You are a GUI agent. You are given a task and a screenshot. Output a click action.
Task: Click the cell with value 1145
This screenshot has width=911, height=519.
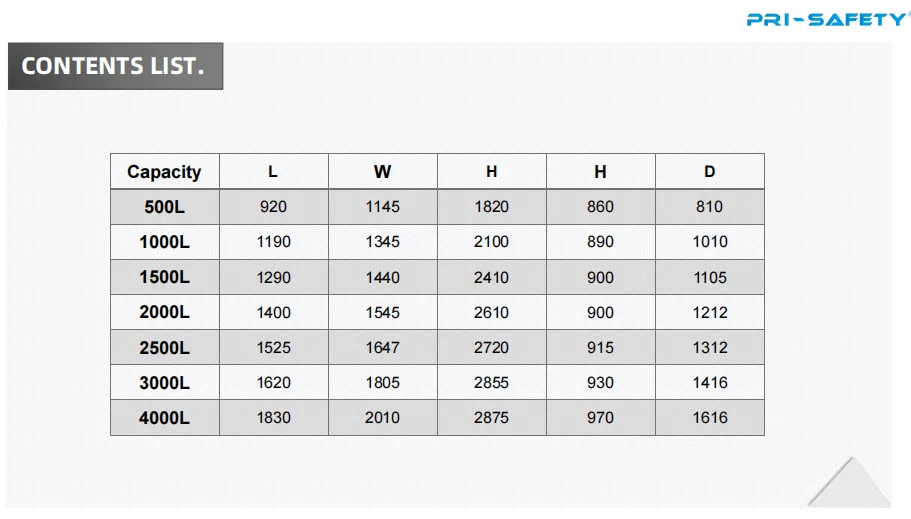382,207
